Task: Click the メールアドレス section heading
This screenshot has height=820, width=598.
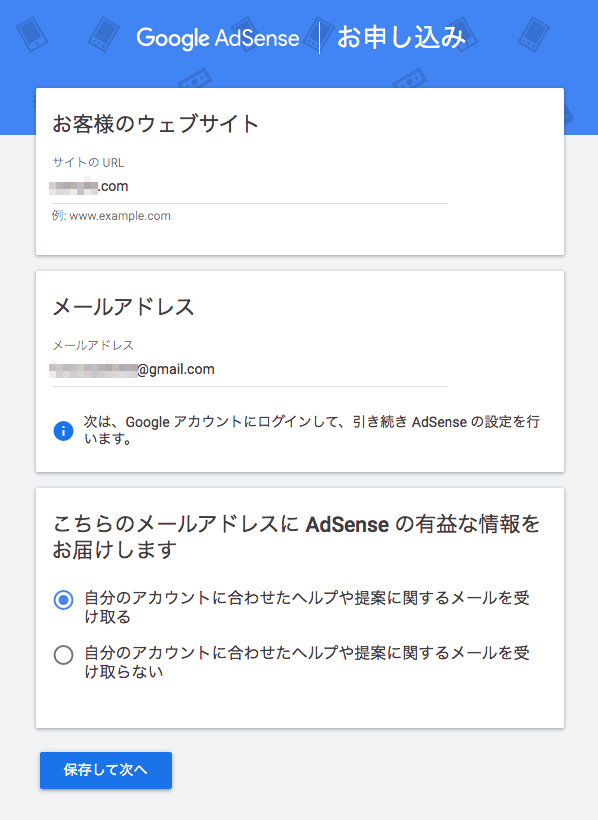Action: point(123,306)
